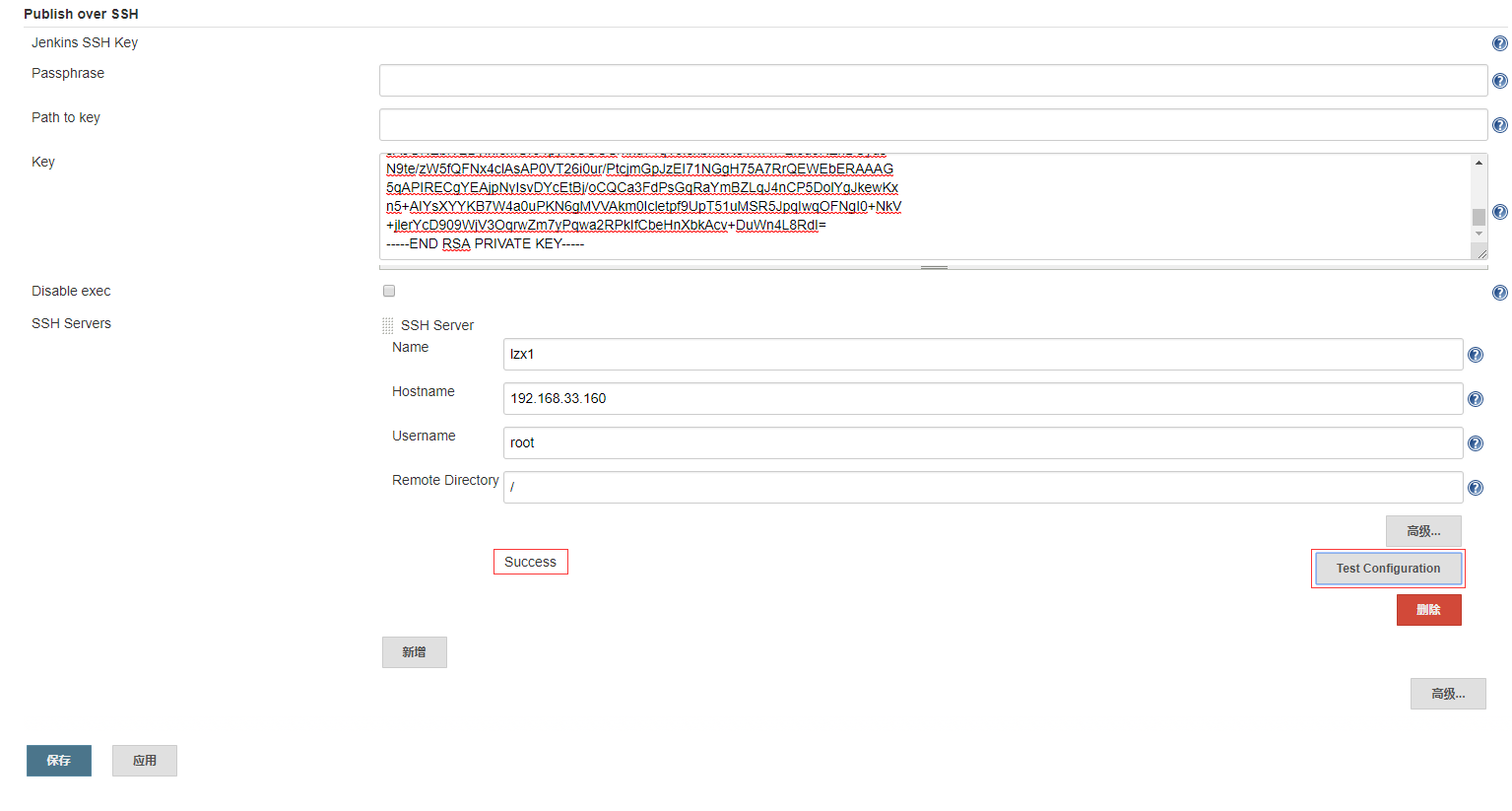Expand server 高级 options above Test Configuration

1423,531
